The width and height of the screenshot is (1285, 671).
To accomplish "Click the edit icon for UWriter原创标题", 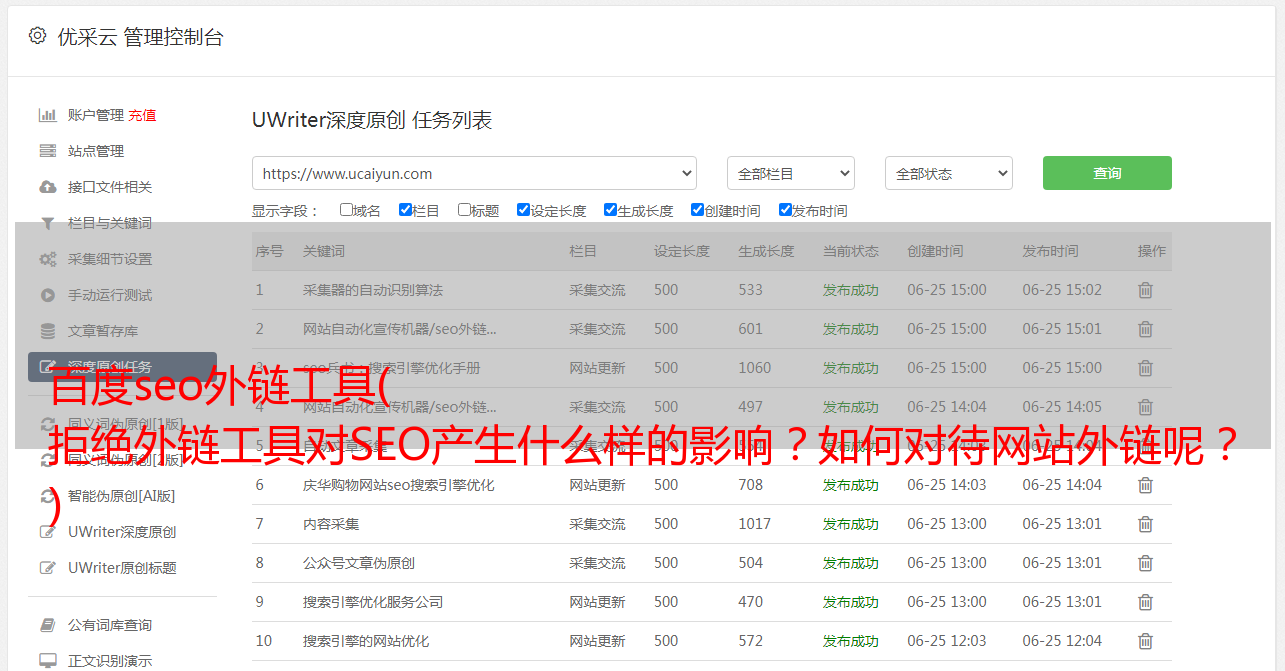I will (x=47, y=568).
